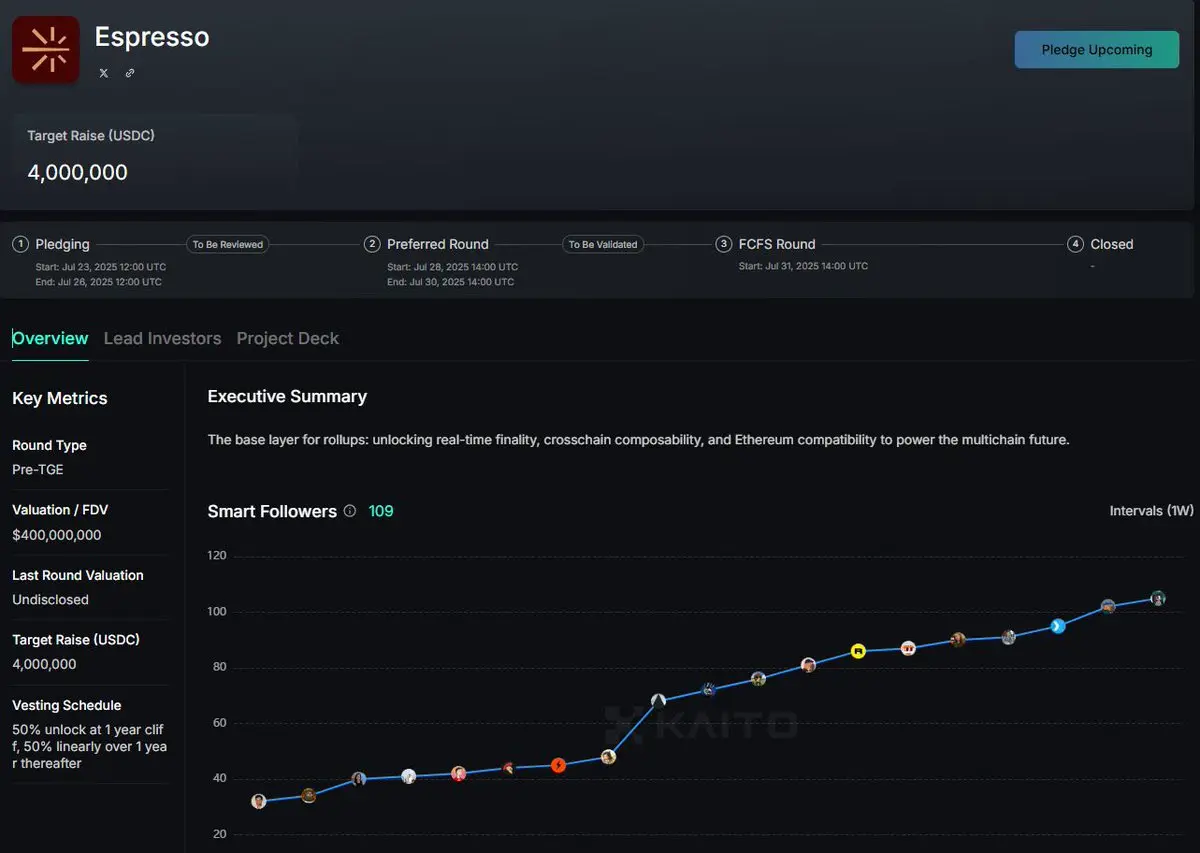Open the Espresso website link icon

(x=130, y=73)
